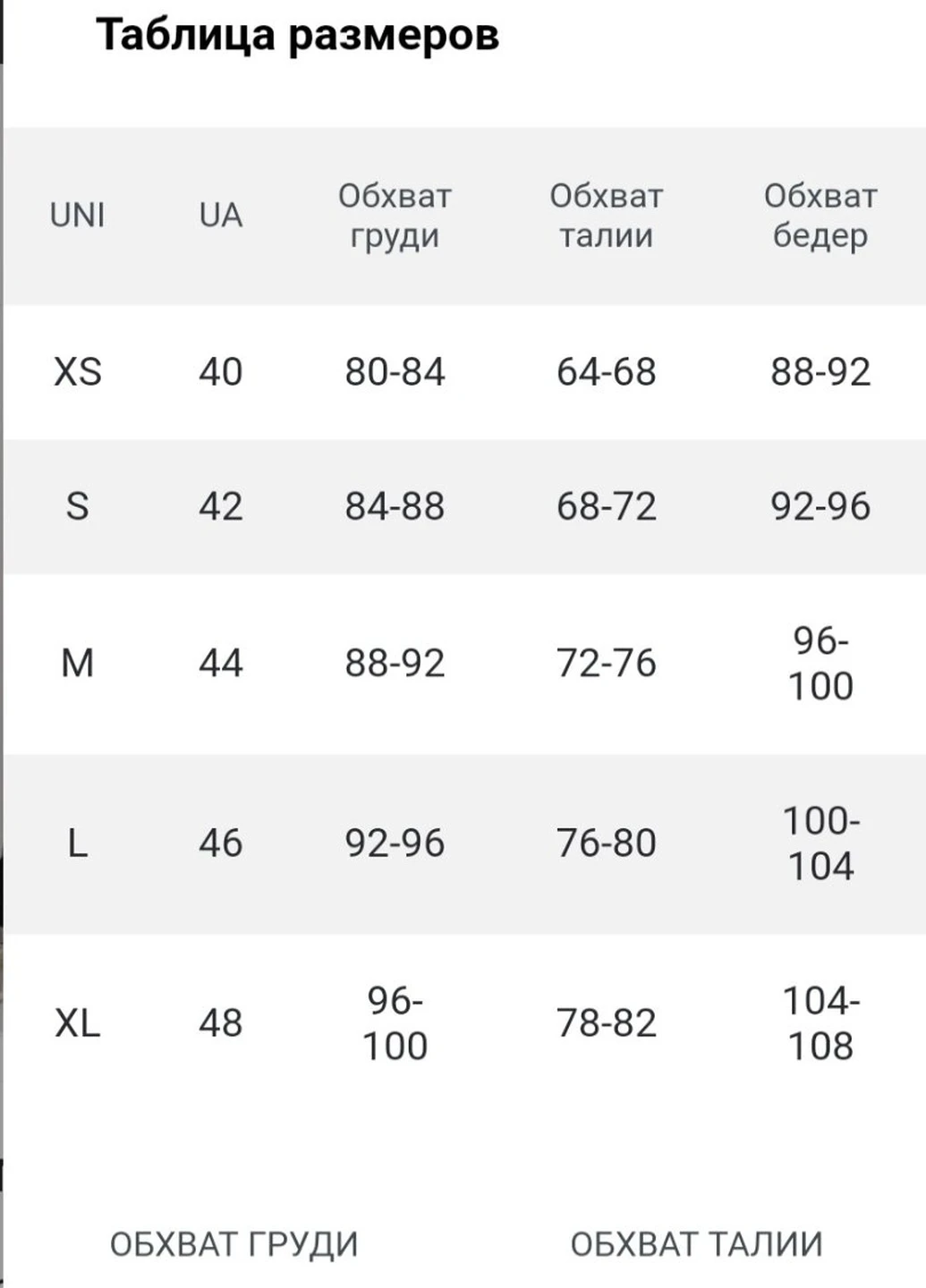The image size is (926, 1288).
Task: Click chest value 80-84 cell
Action: point(395,372)
